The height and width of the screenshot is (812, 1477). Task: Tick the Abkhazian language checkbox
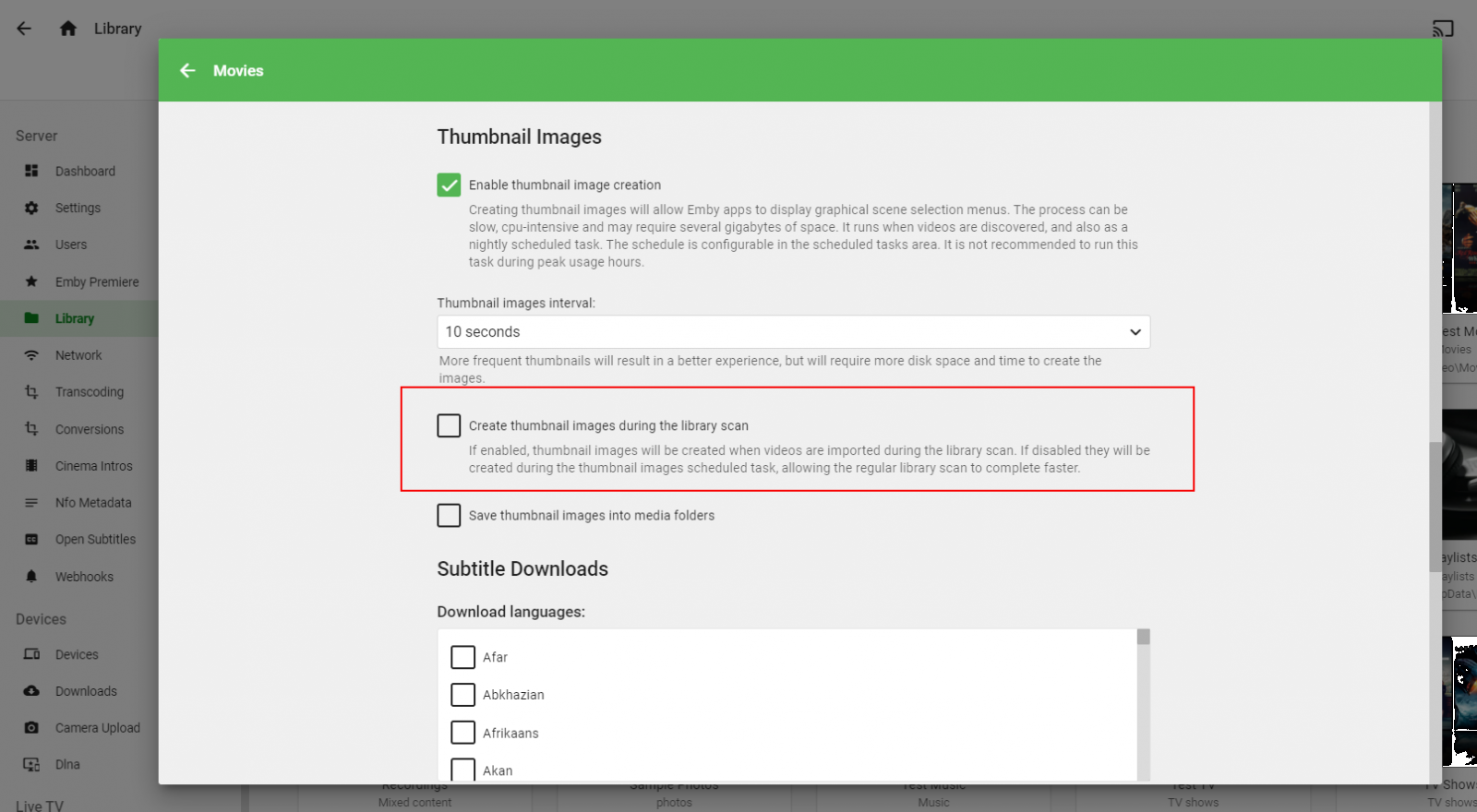pos(462,695)
